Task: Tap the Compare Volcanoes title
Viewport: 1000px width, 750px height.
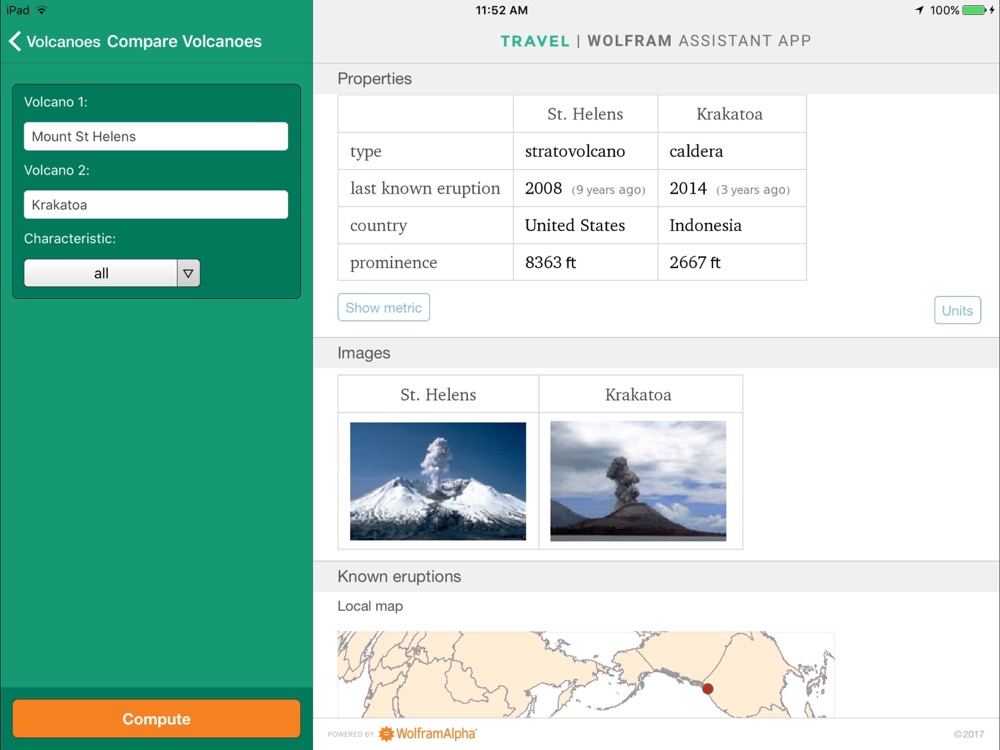Action: click(184, 41)
